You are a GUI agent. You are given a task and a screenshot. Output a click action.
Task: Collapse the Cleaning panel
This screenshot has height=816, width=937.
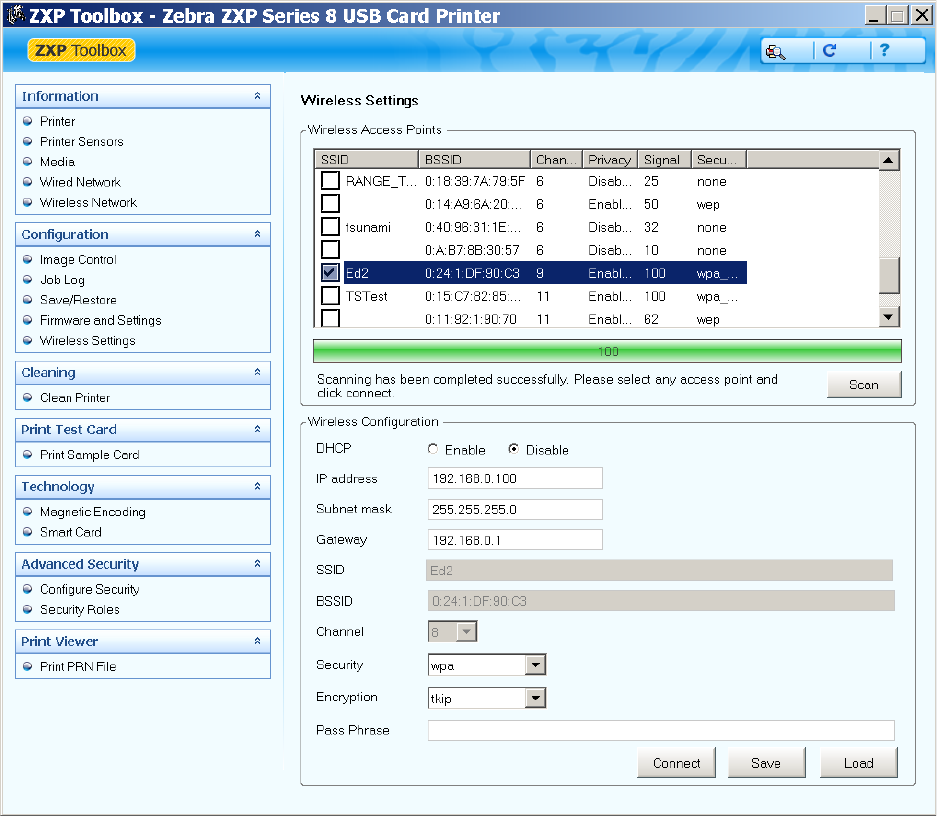coord(258,372)
